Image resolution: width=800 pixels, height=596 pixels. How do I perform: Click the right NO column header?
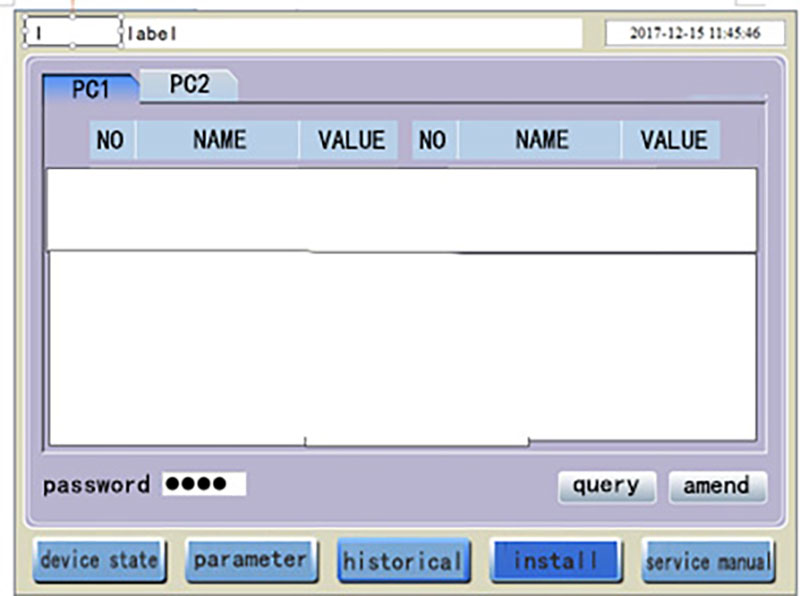click(433, 140)
